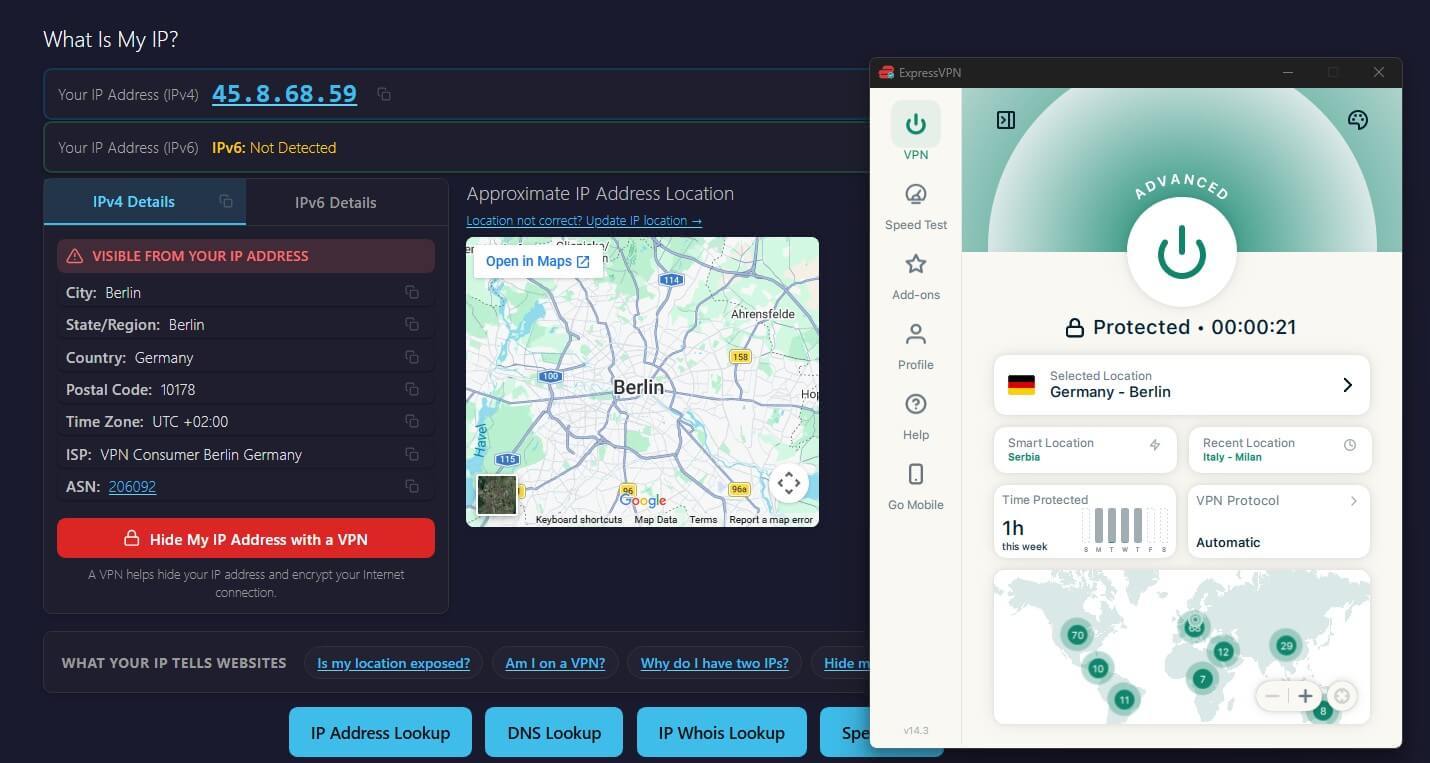Open Go Mobile in ExpressVPN sidebar
Screen dimensions: 1430x763
915,487
